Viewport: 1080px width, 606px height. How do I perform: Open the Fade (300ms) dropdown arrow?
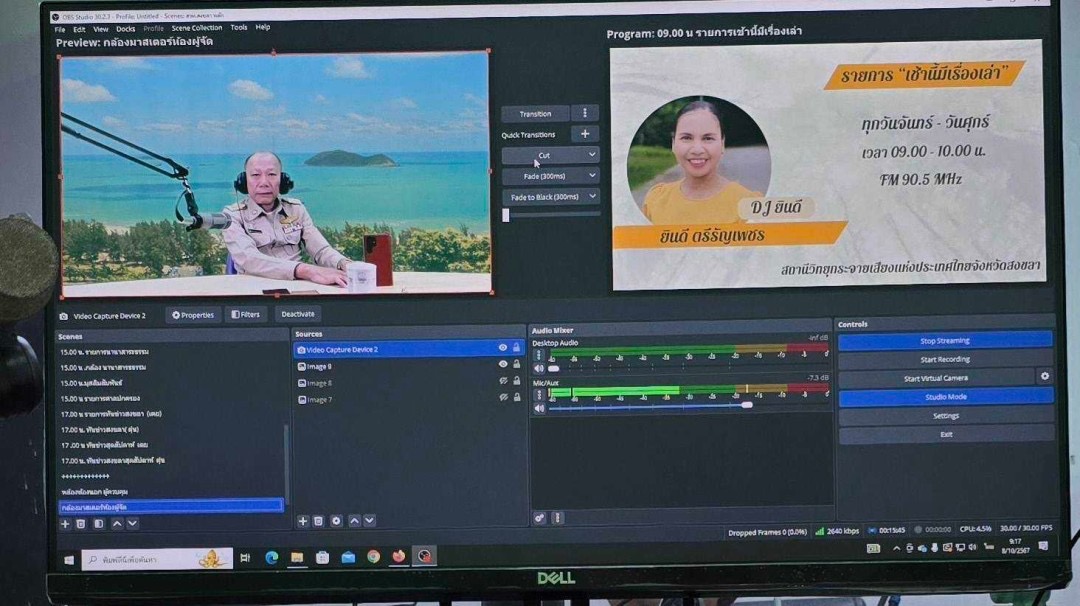click(x=592, y=176)
